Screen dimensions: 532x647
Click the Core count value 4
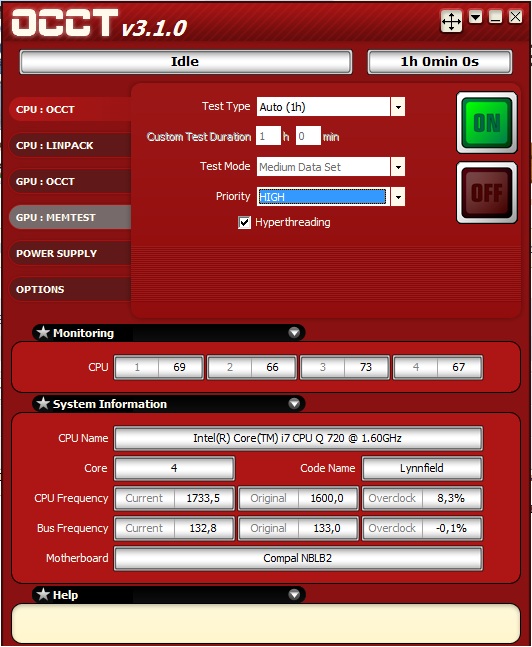point(174,468)
